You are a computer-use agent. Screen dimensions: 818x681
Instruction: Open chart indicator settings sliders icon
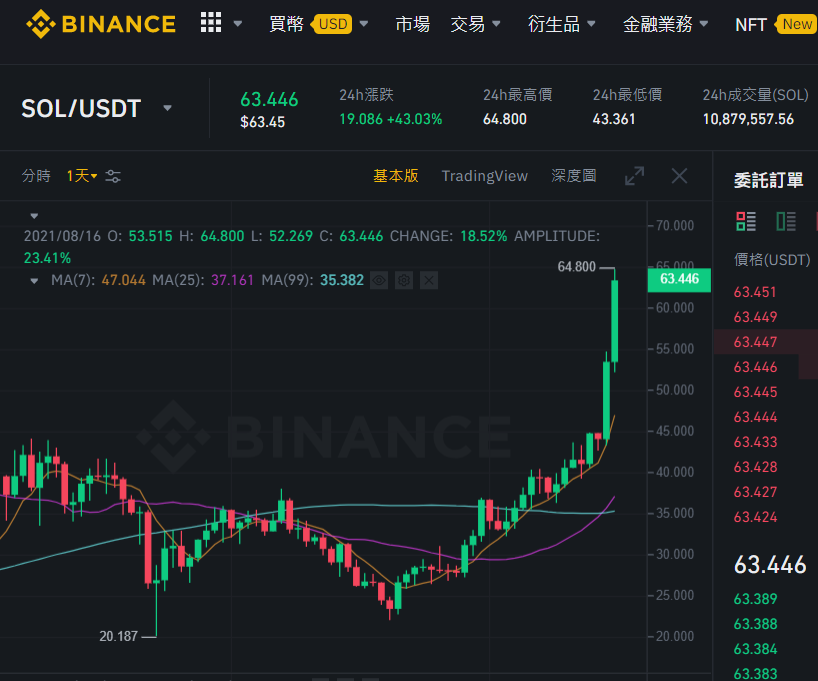[x=113, y=176]
